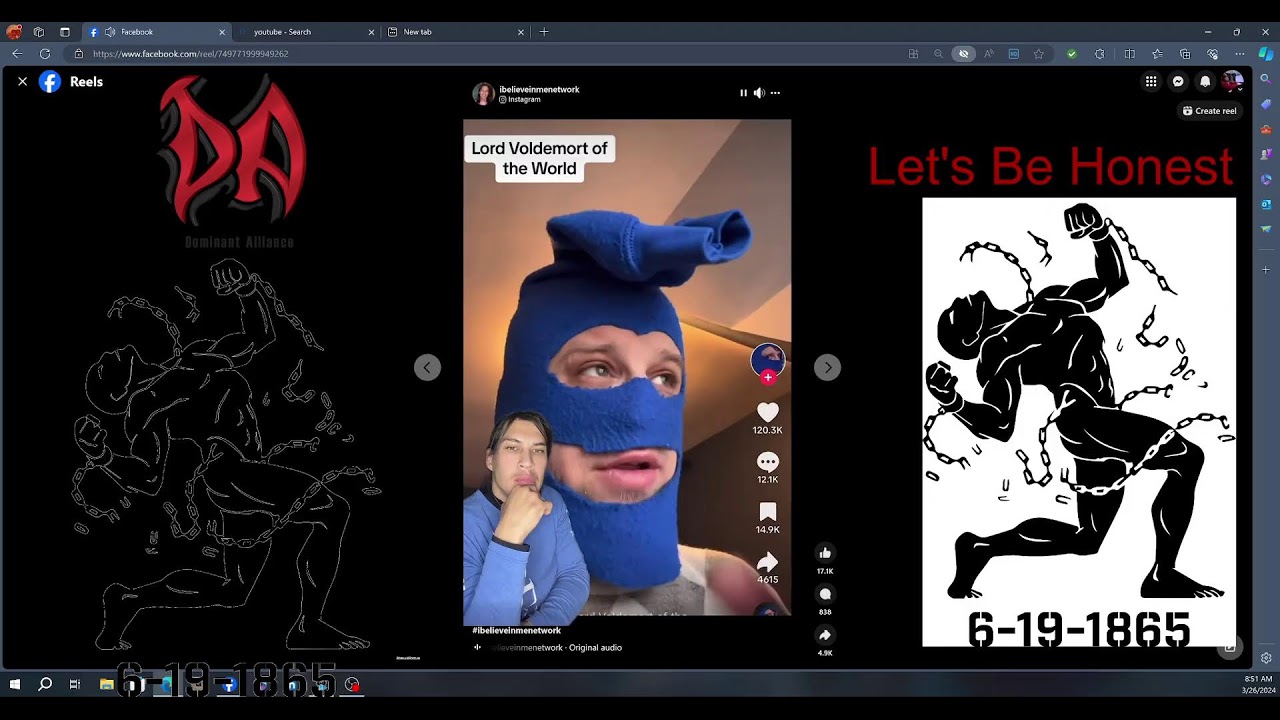Open Edge workspaces icon

pos(39,32)
